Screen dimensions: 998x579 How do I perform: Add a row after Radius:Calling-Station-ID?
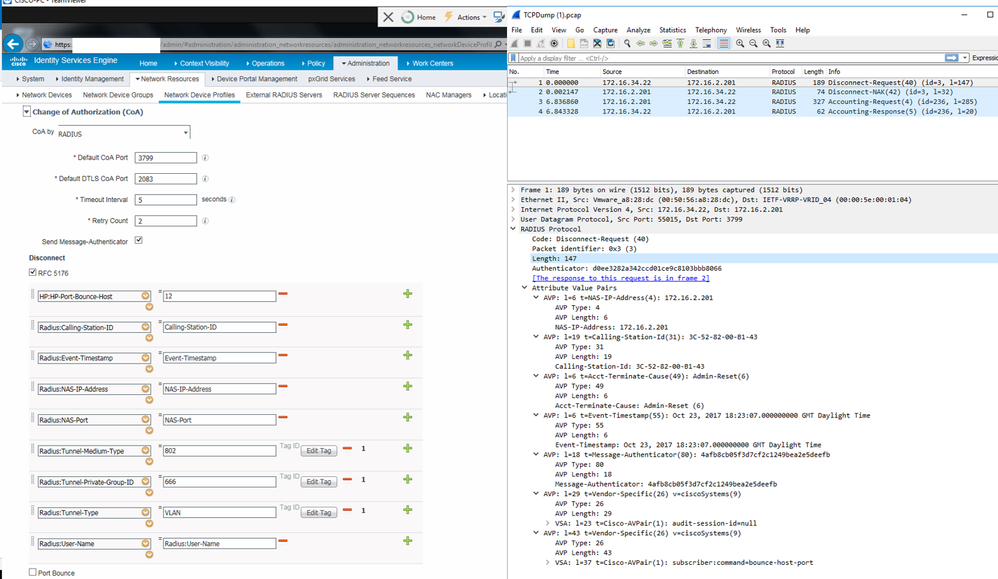407,324
